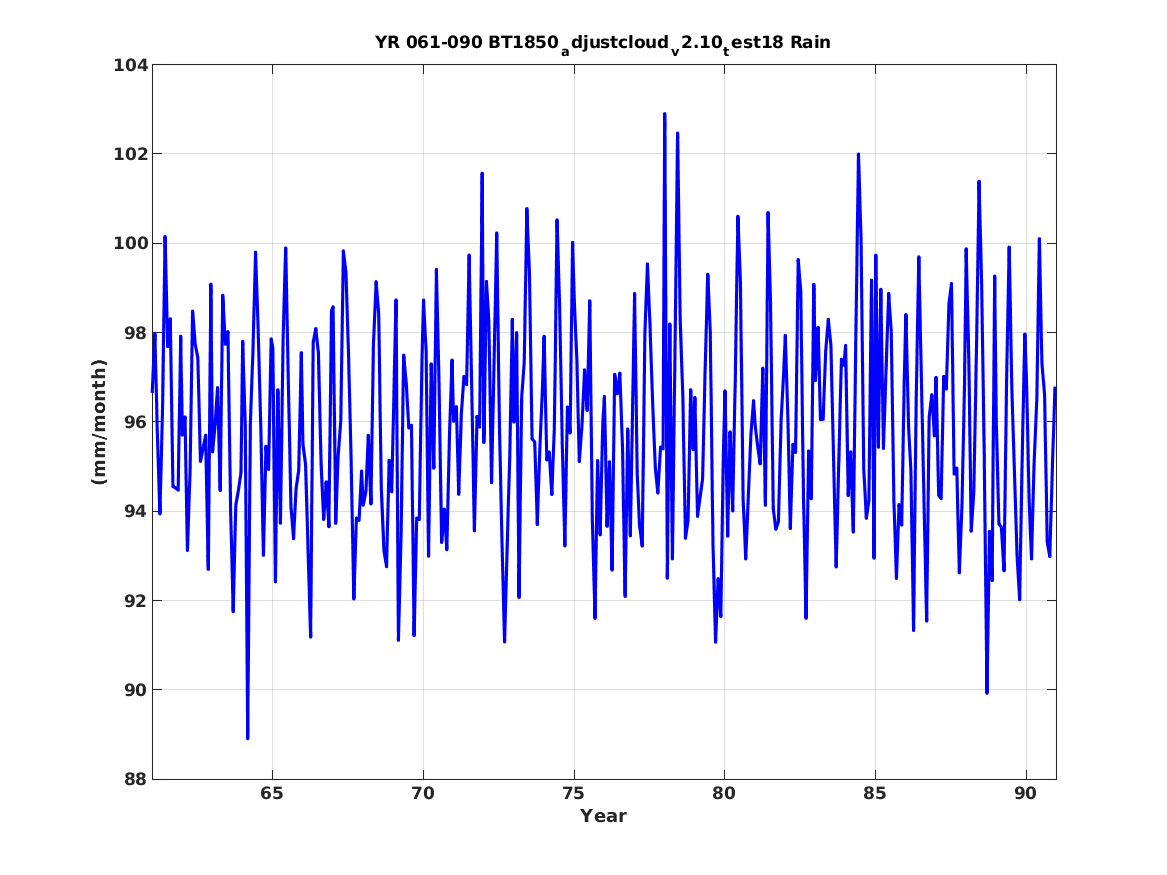The width and height of the screenshot is (1167, 875).
Task: Click y-axis tick label 92
Action: tap(135, 601)
